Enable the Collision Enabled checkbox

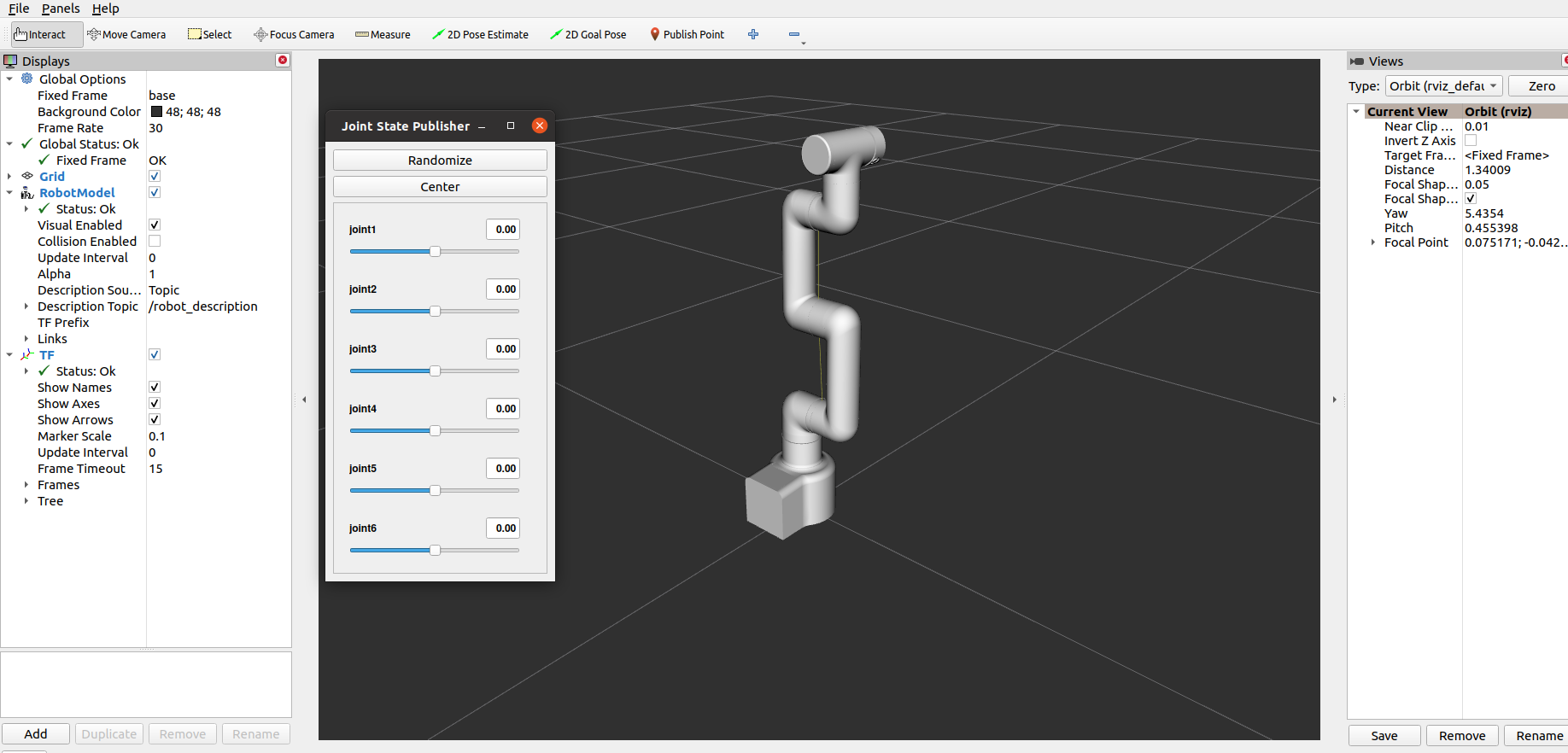click(155, 242)
